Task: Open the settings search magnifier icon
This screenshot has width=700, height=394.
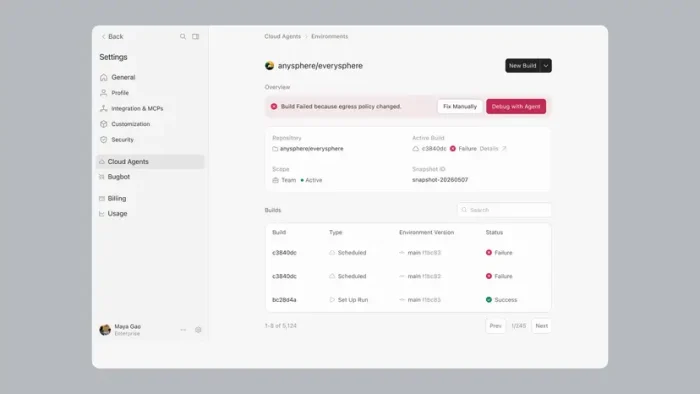Action: [x=183, y=37]
